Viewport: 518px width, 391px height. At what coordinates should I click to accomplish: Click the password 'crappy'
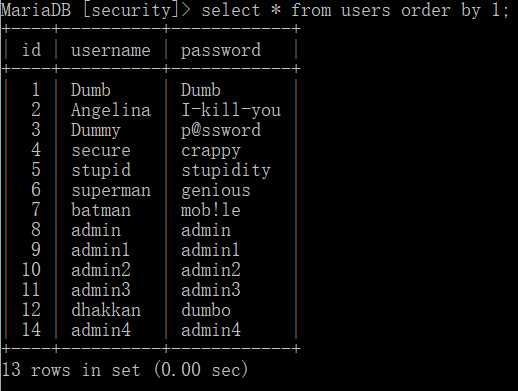coord(211,152)
